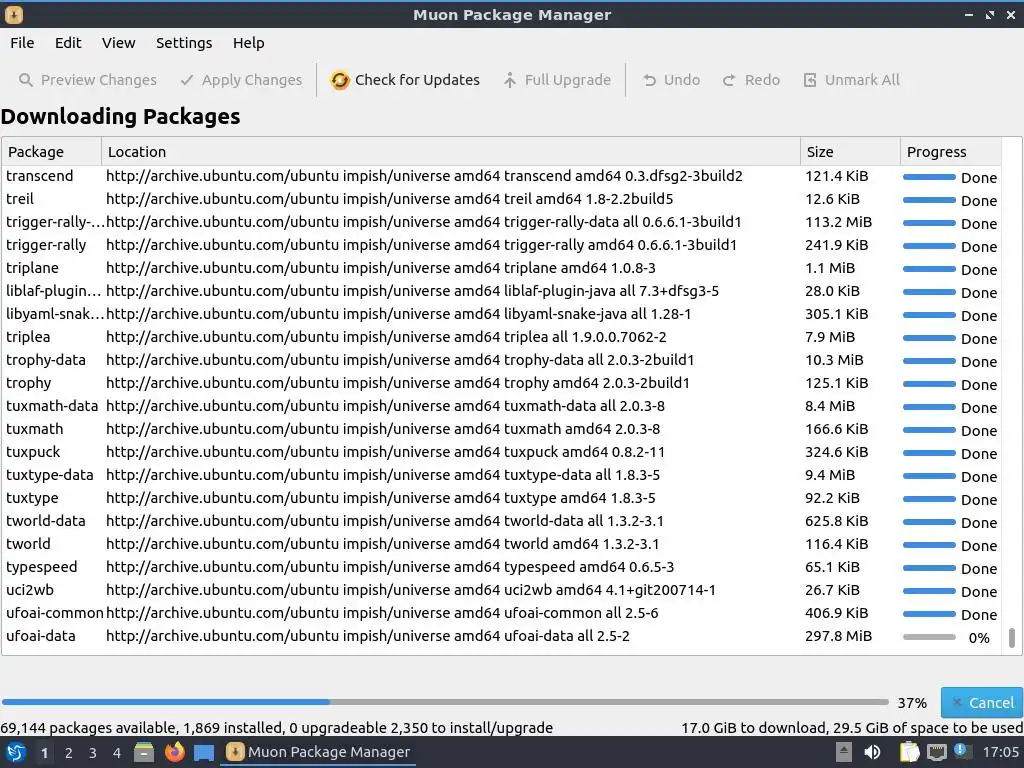Click the Unmark All icon
1024x768 pixels.
pos(810,80)
